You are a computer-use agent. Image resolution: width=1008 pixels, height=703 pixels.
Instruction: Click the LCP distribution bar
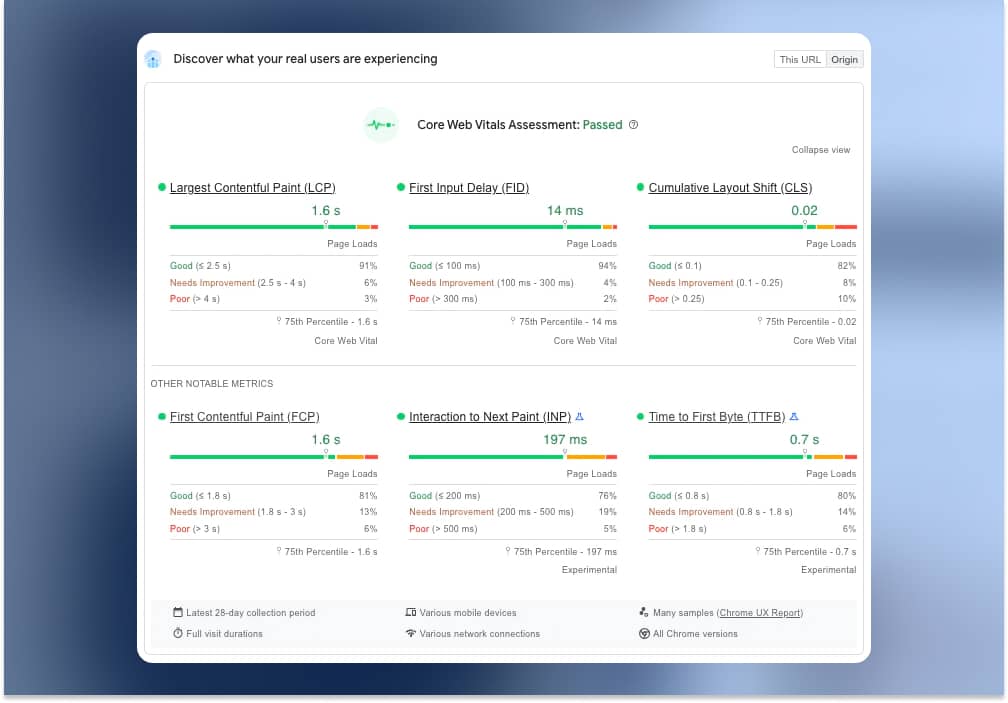point(274,227)
